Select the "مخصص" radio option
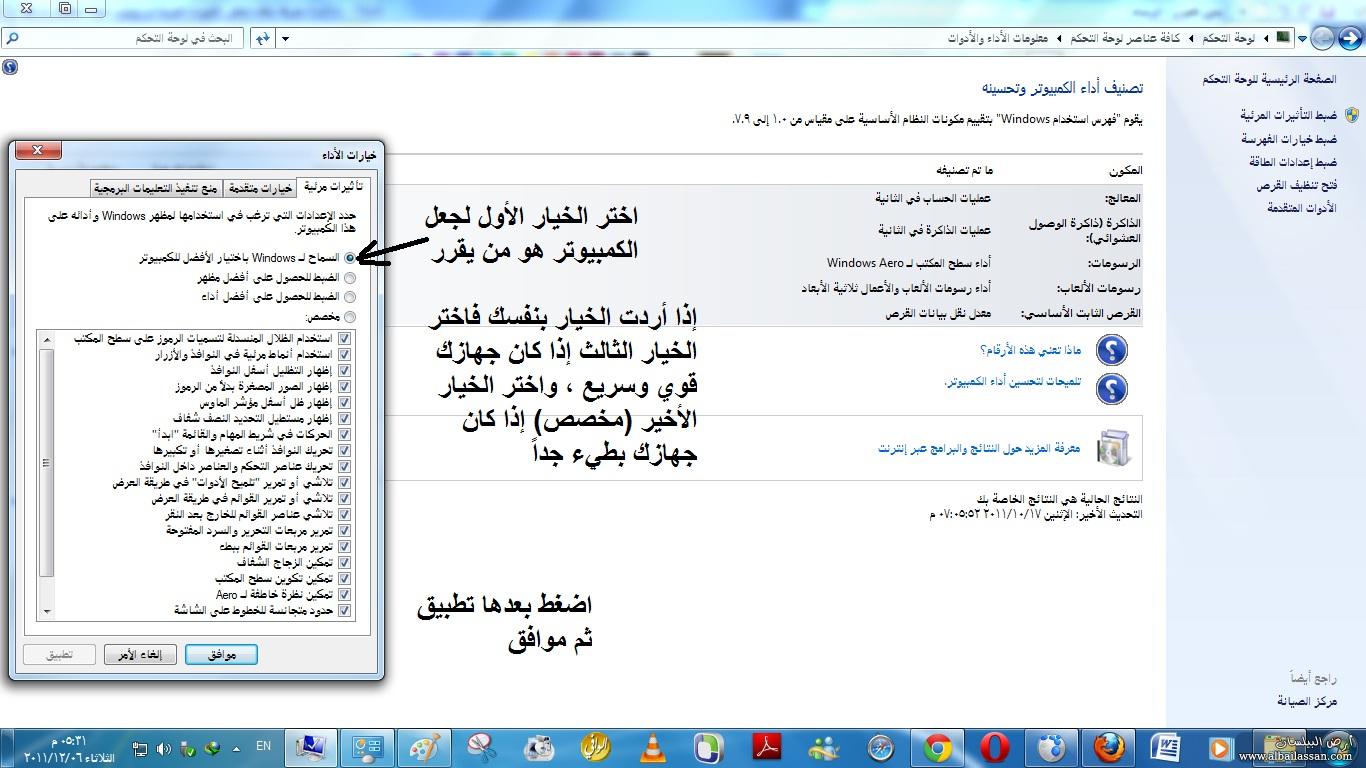The height and width of the screenshot is (768, 1366). [x=349, y=316]
